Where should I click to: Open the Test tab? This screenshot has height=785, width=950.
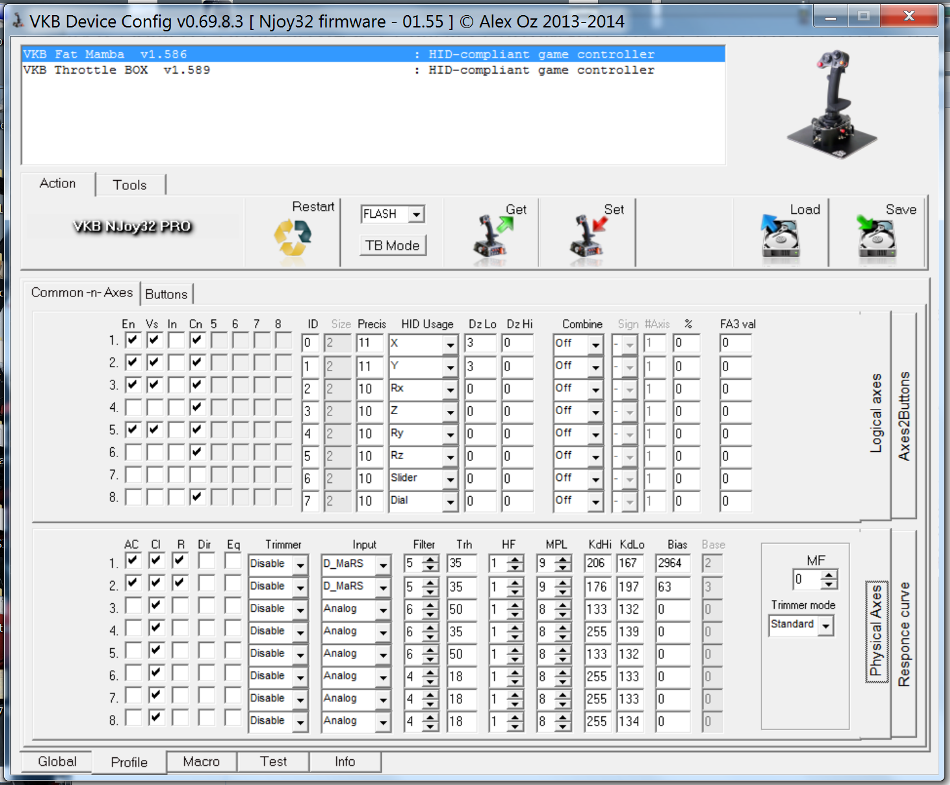(273, 761)
